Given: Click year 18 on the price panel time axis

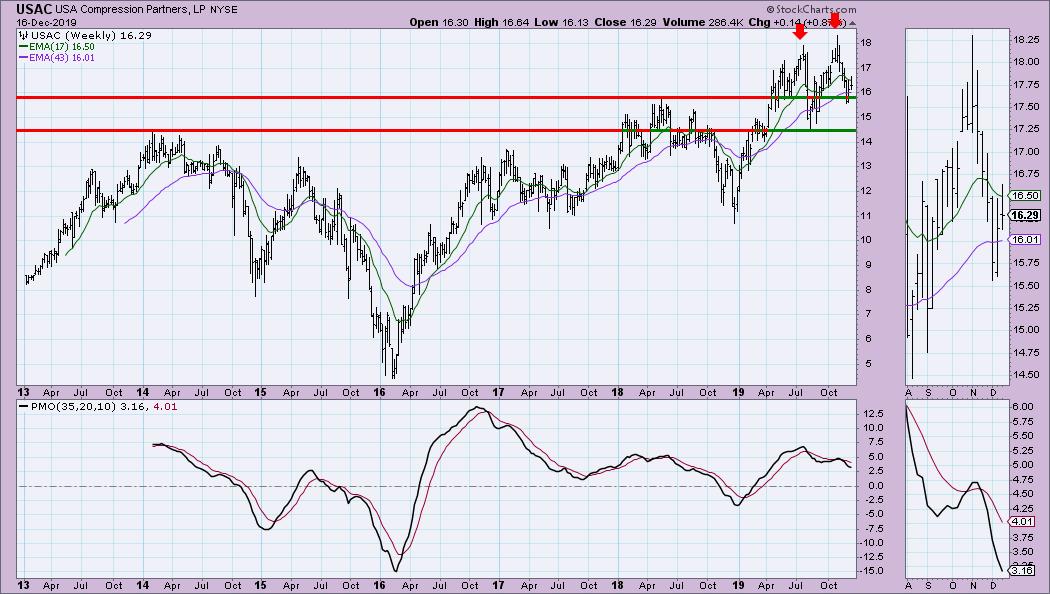Looking at the screenshot, I should [x=617, y=392].
